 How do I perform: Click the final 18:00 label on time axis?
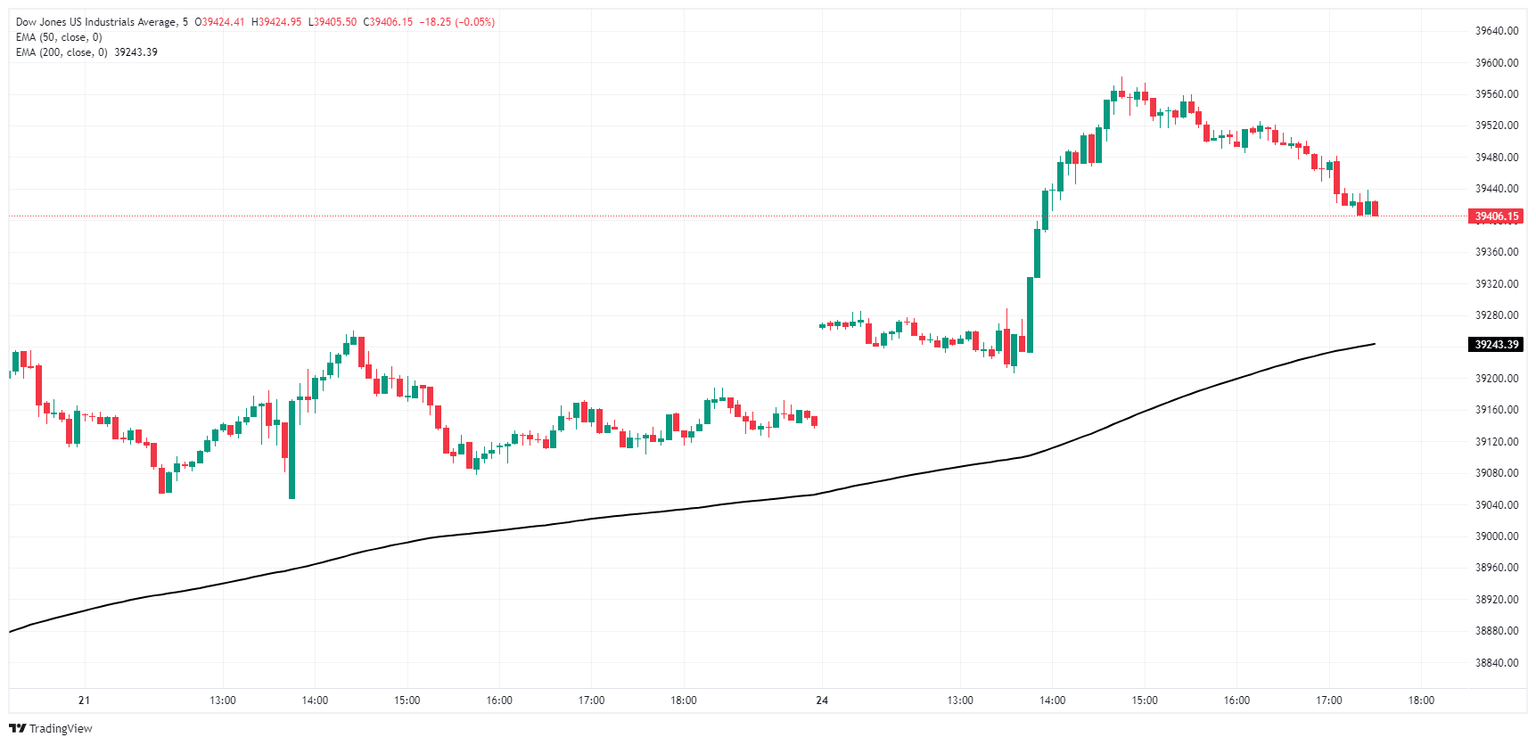tap(1421, 700)
